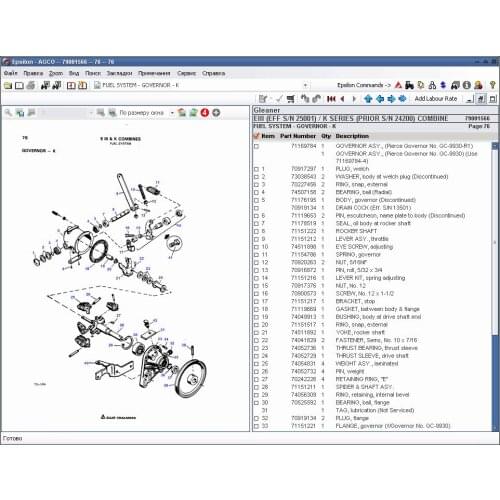Click the red circle 4 icon
Screen dimensions: 500x500
coord(205,113)
